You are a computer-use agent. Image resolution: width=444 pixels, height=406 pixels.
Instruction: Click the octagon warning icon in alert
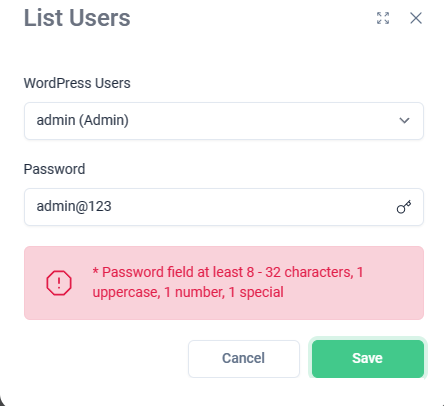point(59,283)
